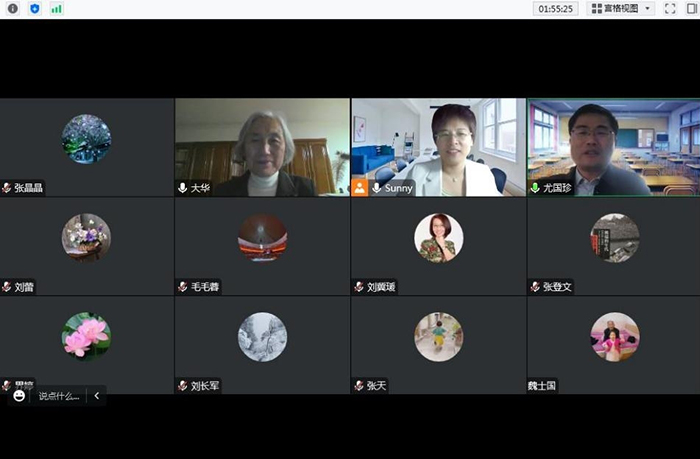Viewport: 700px width, 459px height.
Task: Click the 01:55:25 meeting timer
Action: tap(556, 8)
